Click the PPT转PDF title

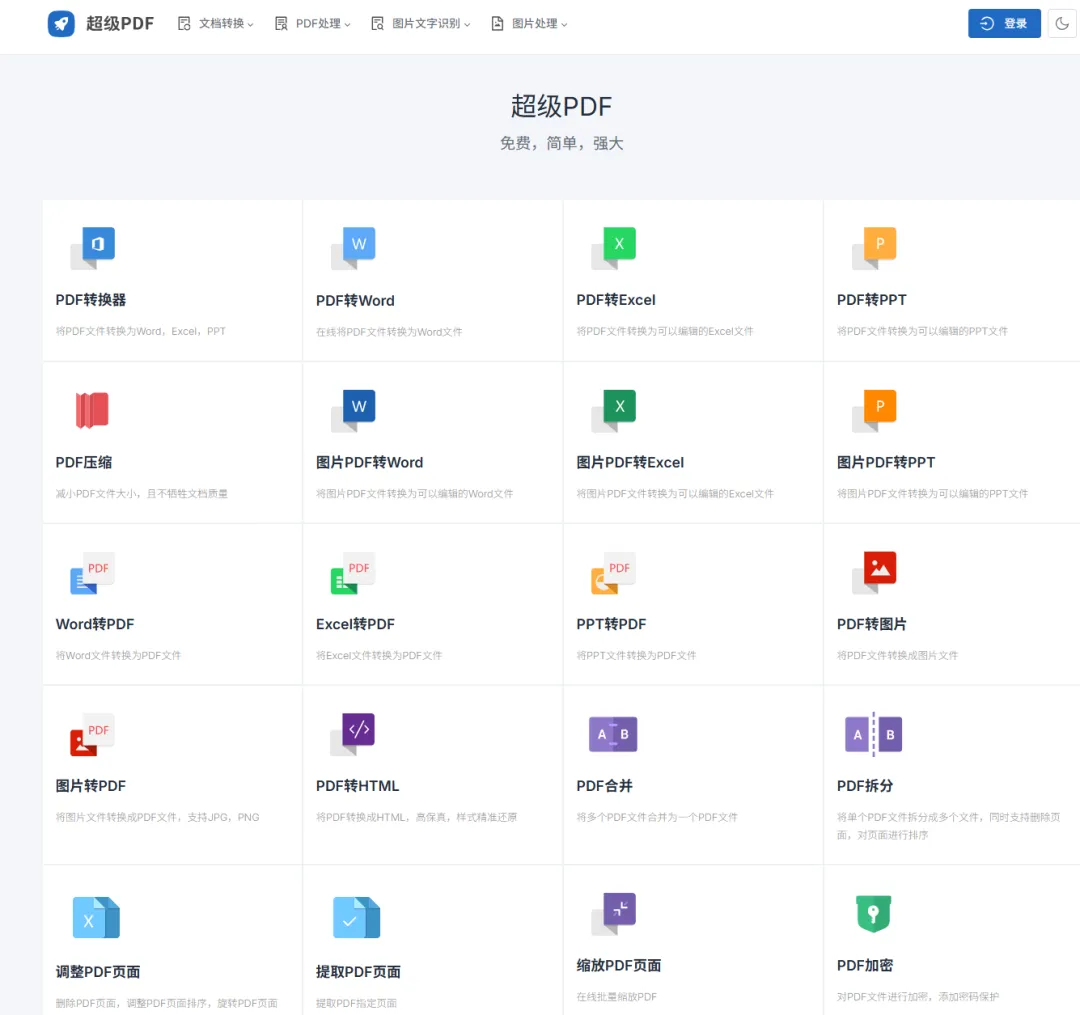(611, 624)
